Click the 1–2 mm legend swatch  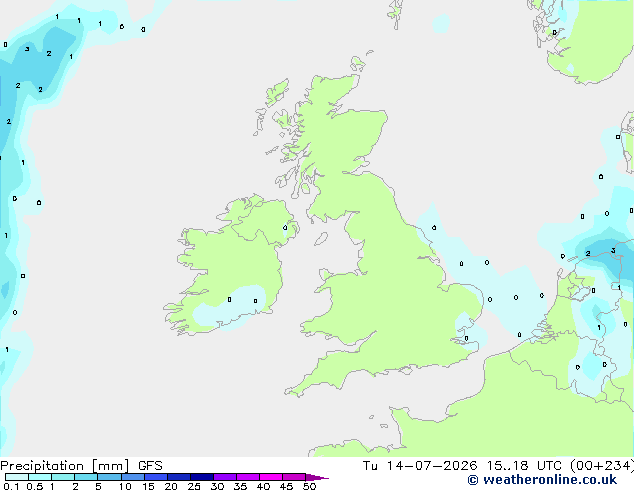coord(63,477)
